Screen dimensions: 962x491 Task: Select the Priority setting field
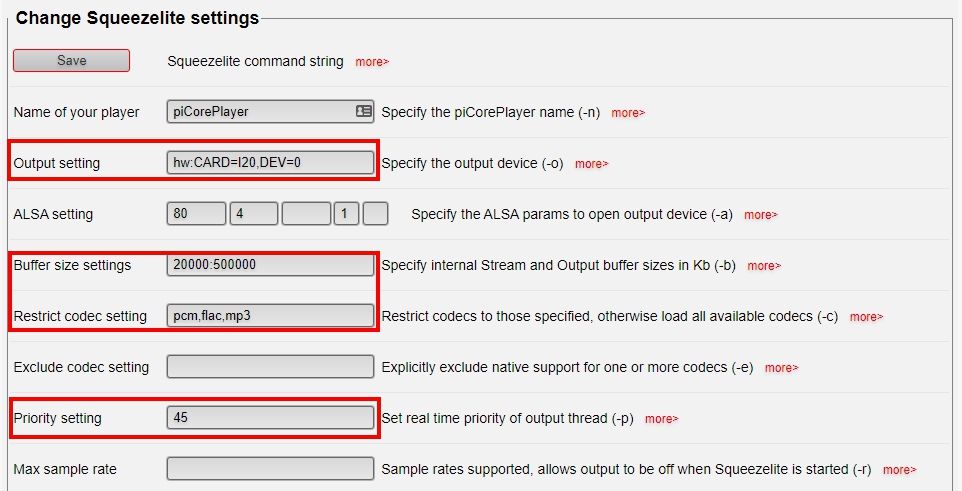pos(270,418)
